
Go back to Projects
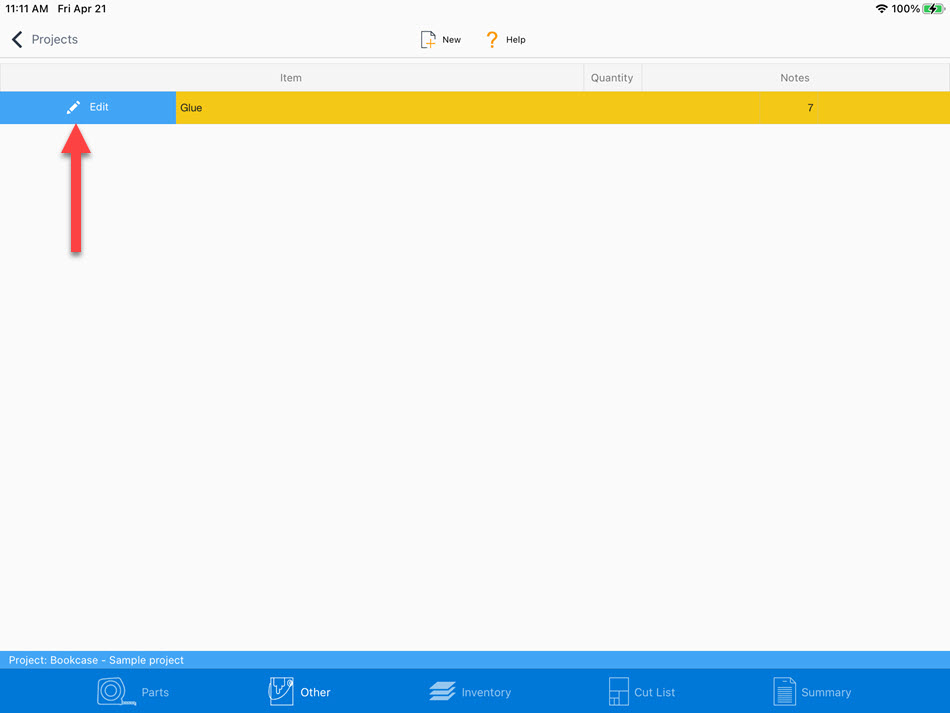pos(54,40)
